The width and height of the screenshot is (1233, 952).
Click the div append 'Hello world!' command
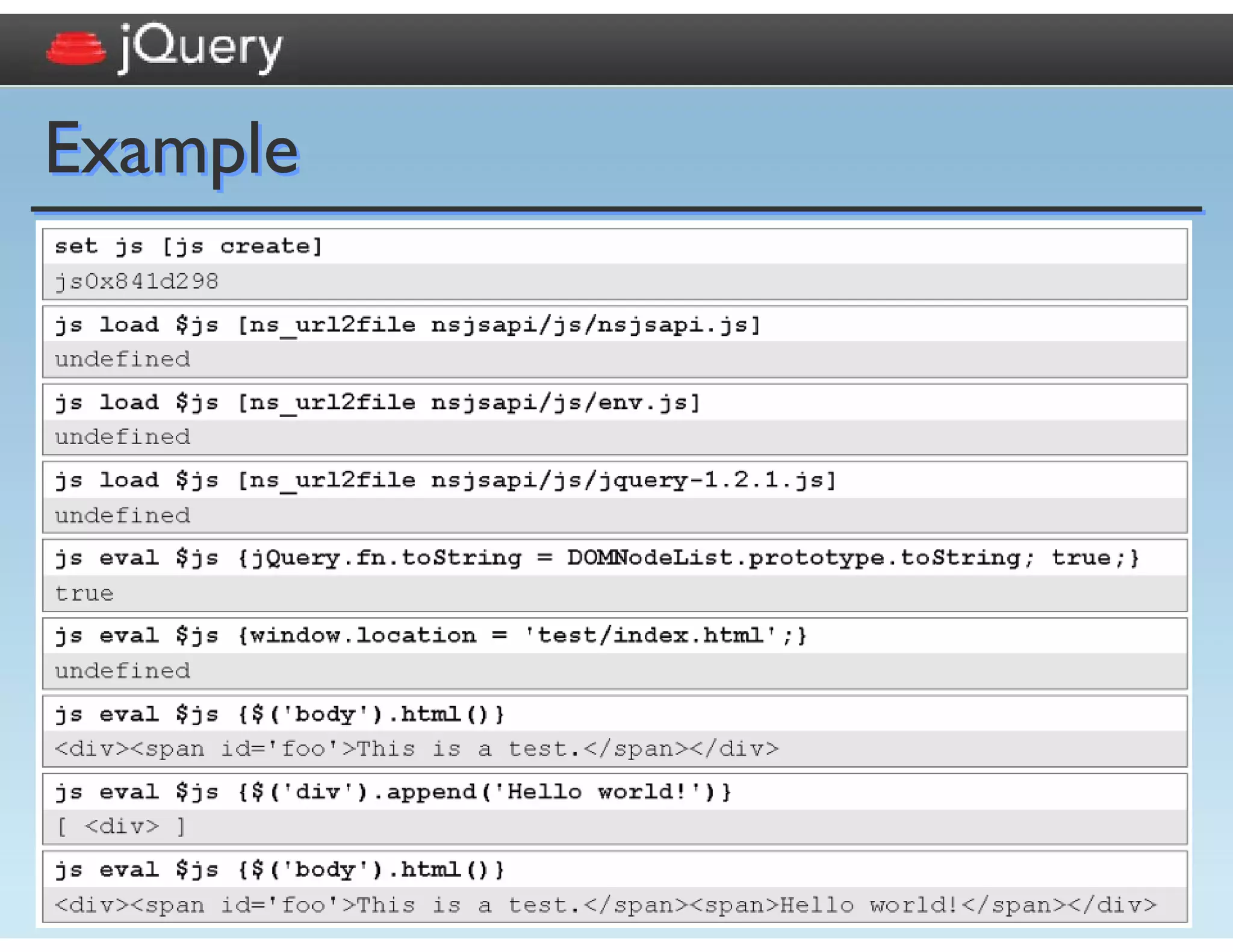(394, 791)
